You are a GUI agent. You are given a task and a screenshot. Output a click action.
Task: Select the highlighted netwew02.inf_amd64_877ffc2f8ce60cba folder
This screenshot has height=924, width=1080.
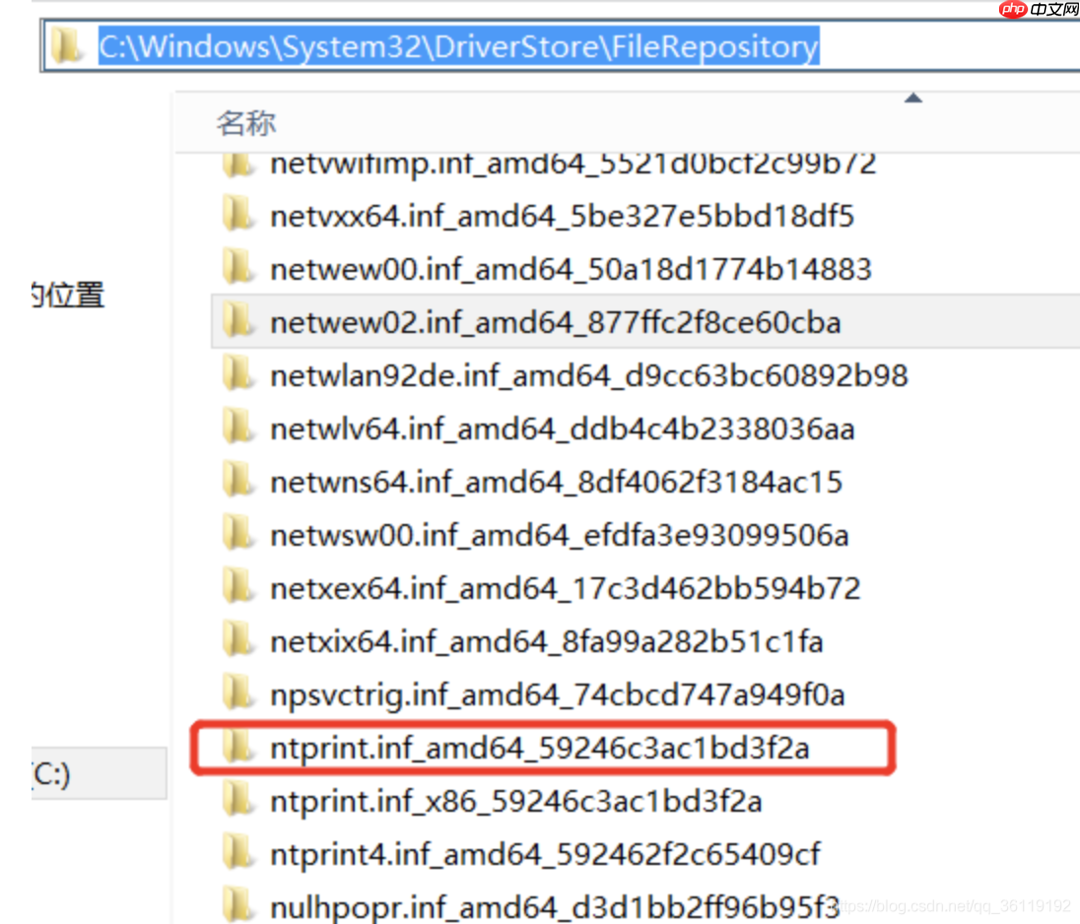click(555, 322)
